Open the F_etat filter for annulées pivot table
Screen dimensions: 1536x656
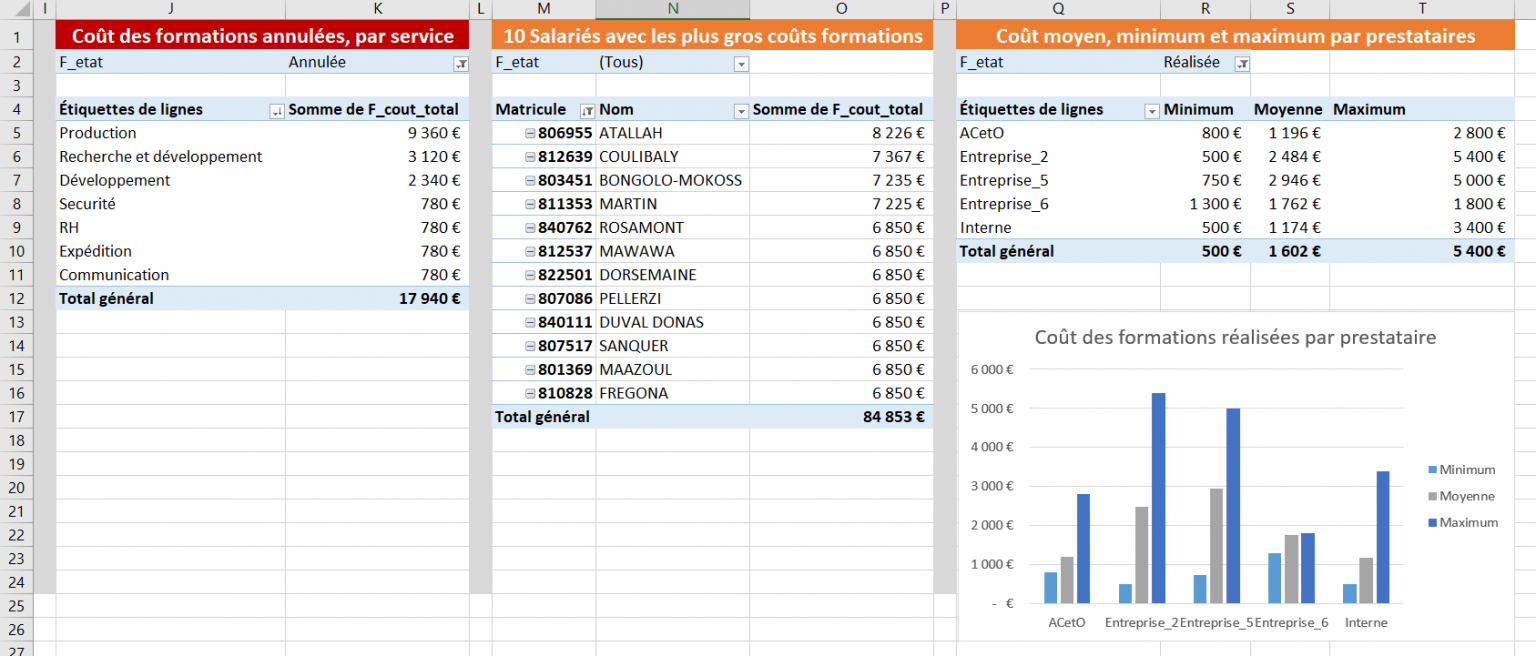tap(461, 62)
